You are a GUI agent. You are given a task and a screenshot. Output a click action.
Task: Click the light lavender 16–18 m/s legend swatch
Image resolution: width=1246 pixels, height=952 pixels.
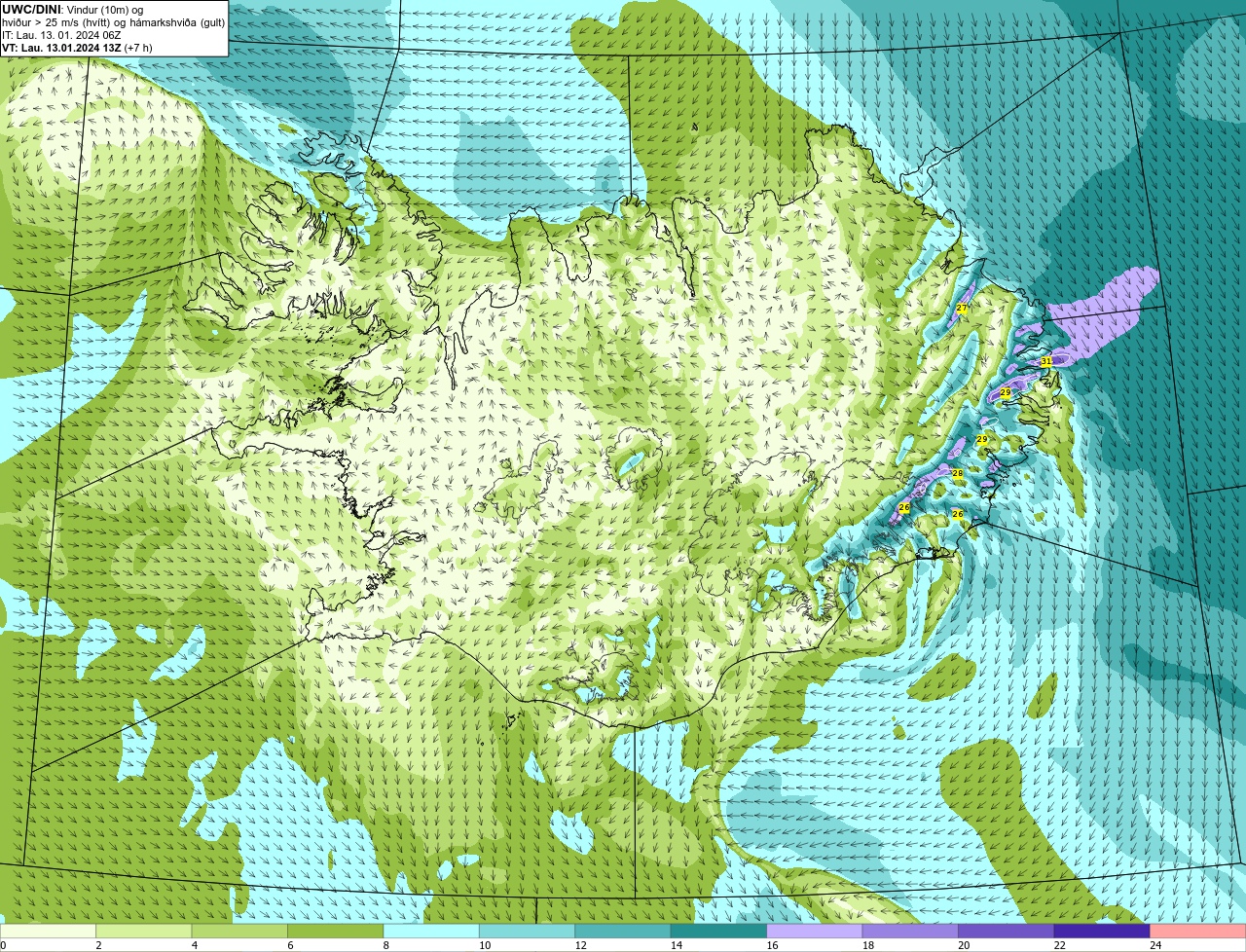click(815, 931)
